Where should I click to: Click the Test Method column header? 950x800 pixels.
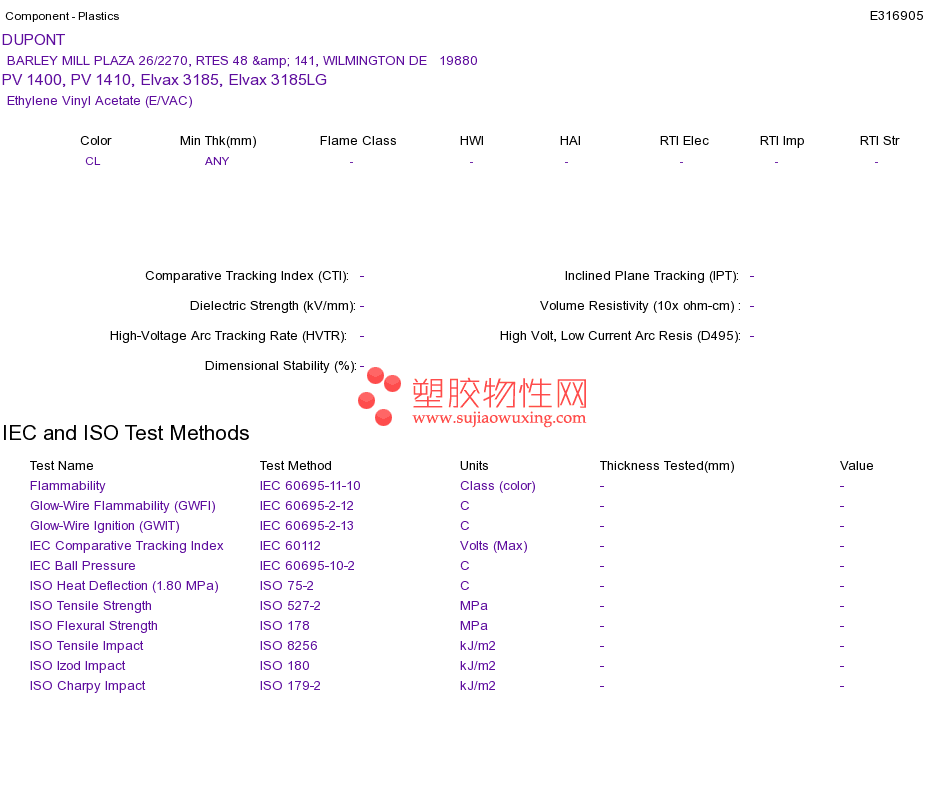tap(296, 466)
